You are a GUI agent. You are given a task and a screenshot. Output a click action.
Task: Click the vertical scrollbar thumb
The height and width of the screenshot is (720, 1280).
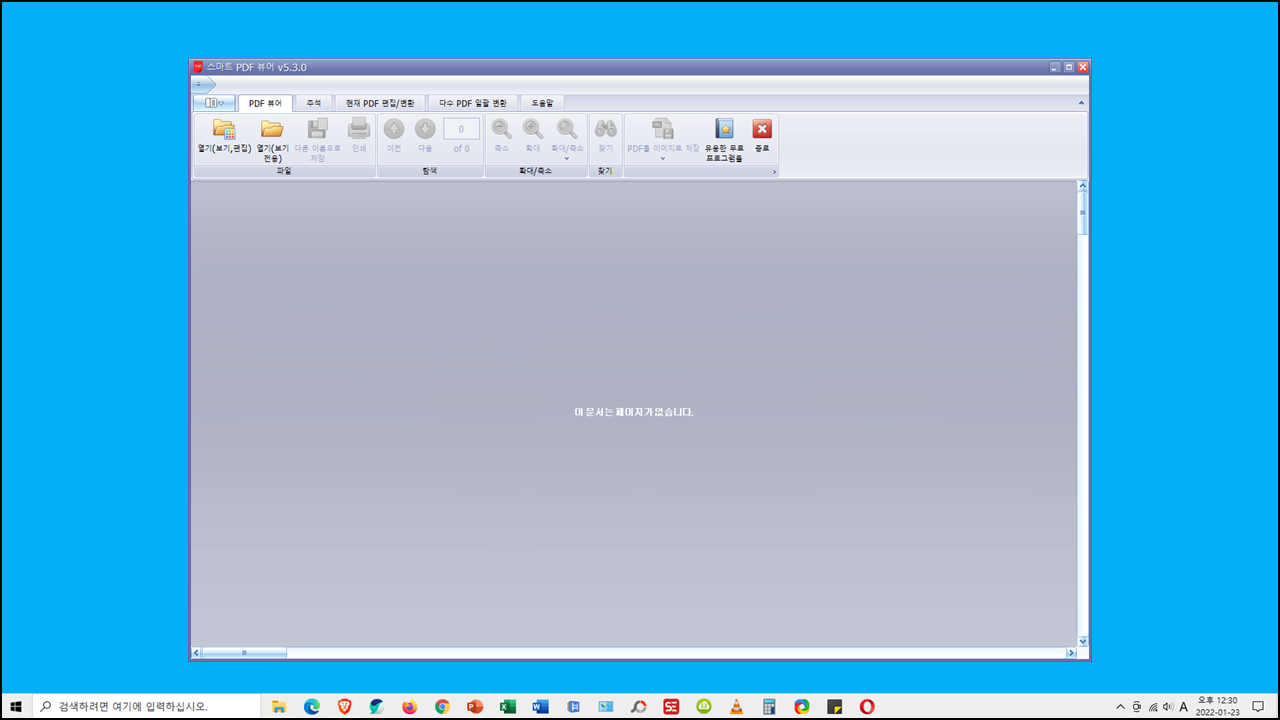1083,213
